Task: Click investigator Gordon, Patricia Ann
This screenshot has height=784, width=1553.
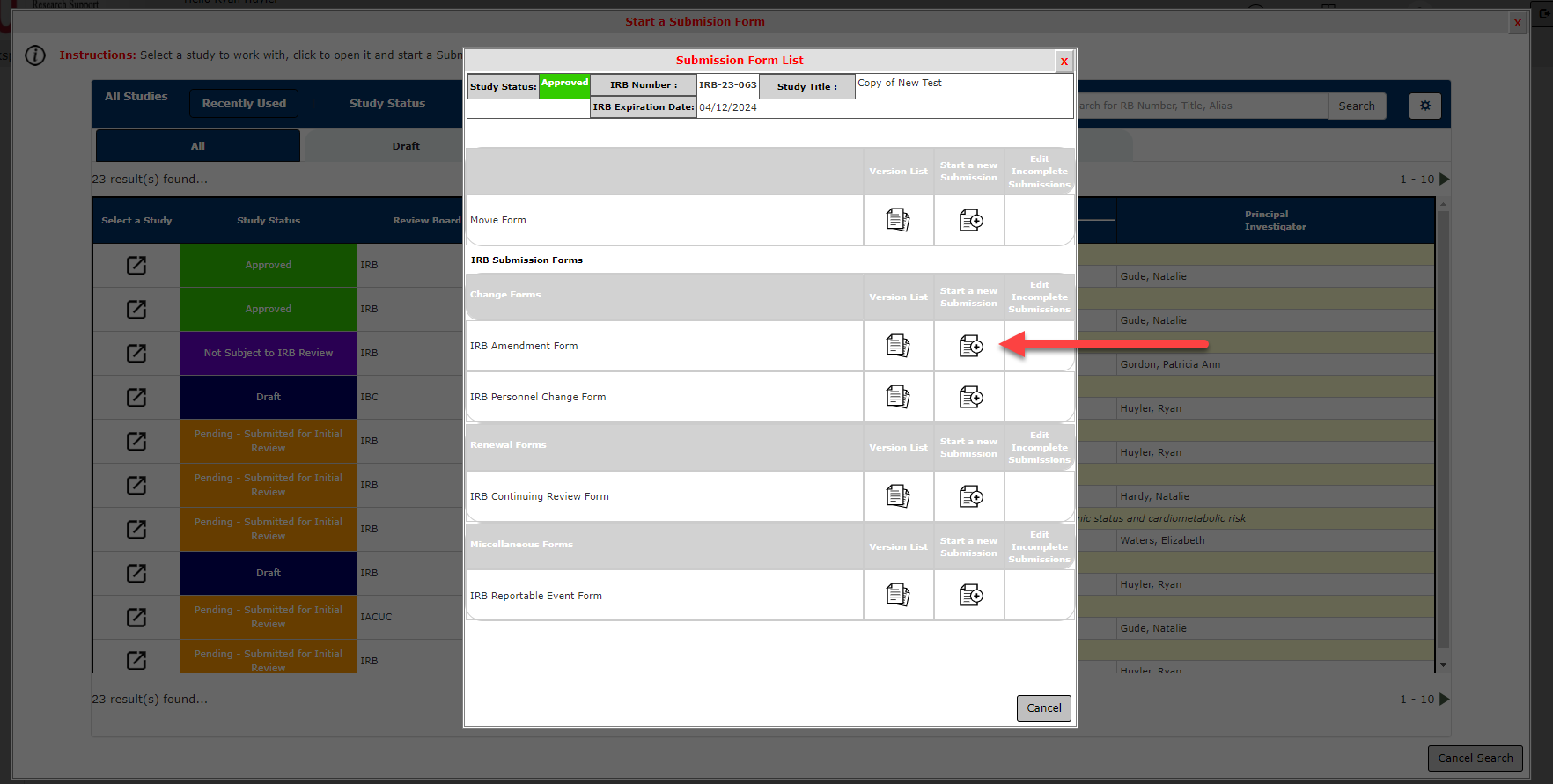Action: coord(1170,365)
